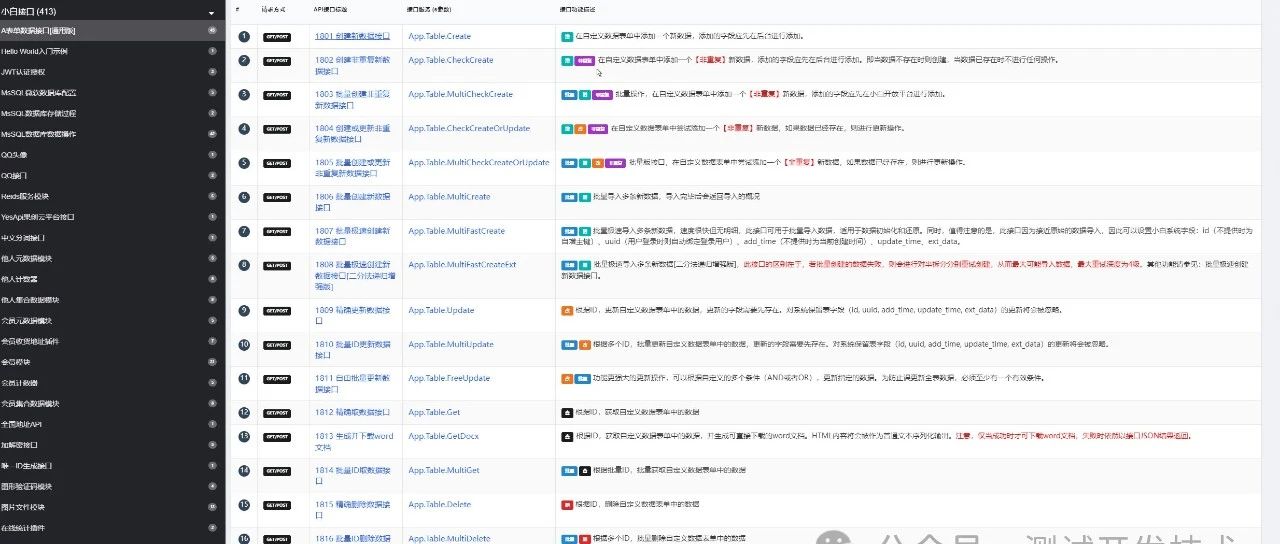Click the API name column header
Image resolution: width=1280 pixels, height=544 pixels.
click(x=331, y=8)
